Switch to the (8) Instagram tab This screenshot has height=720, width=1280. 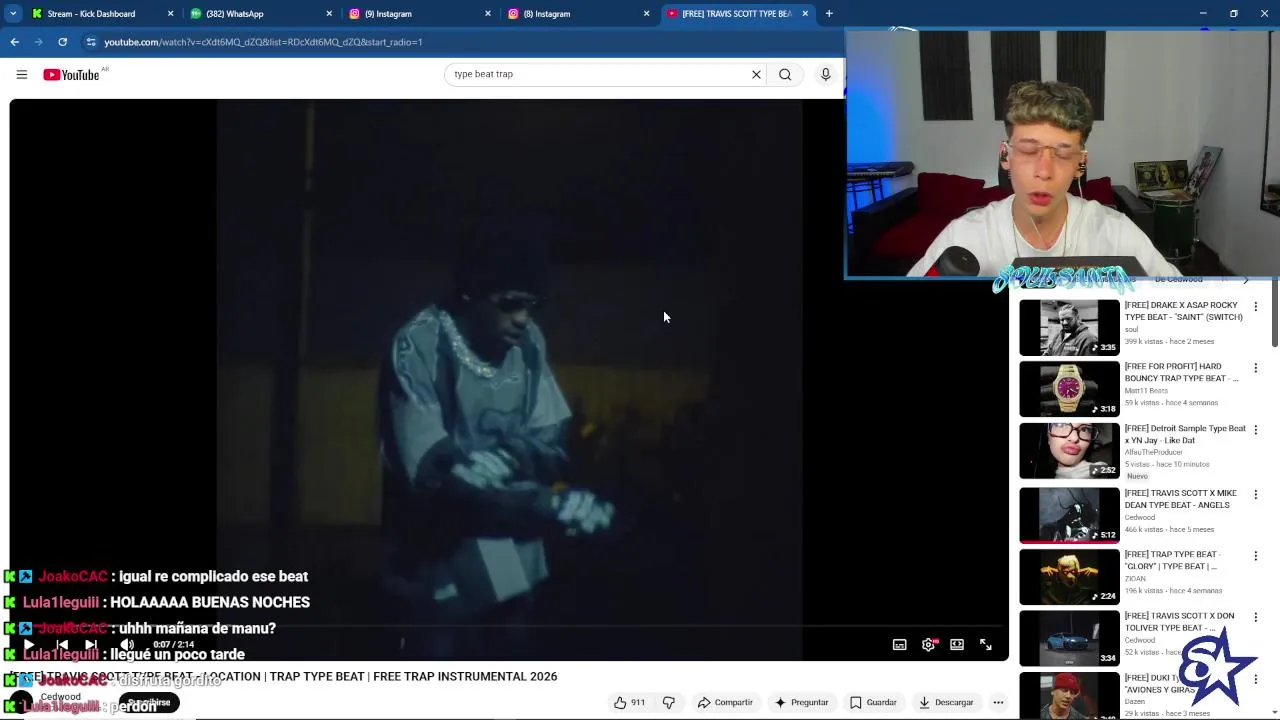pyautogui.click(x=578, y=14)
